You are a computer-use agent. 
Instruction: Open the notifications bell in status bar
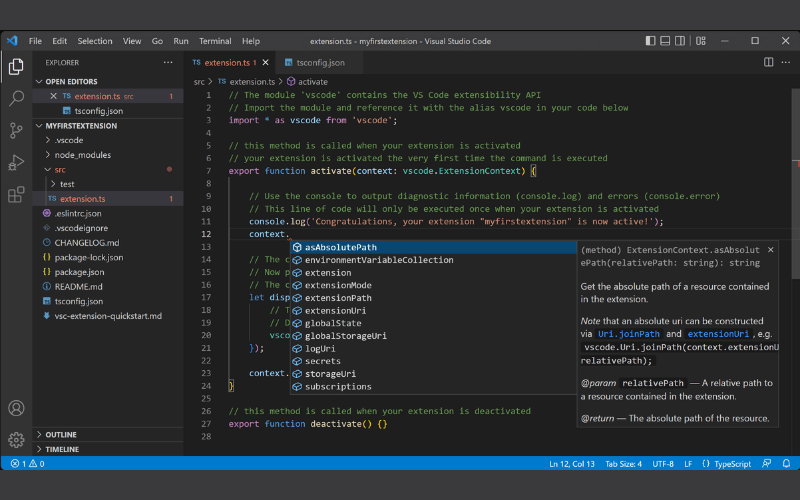(786, 463)
